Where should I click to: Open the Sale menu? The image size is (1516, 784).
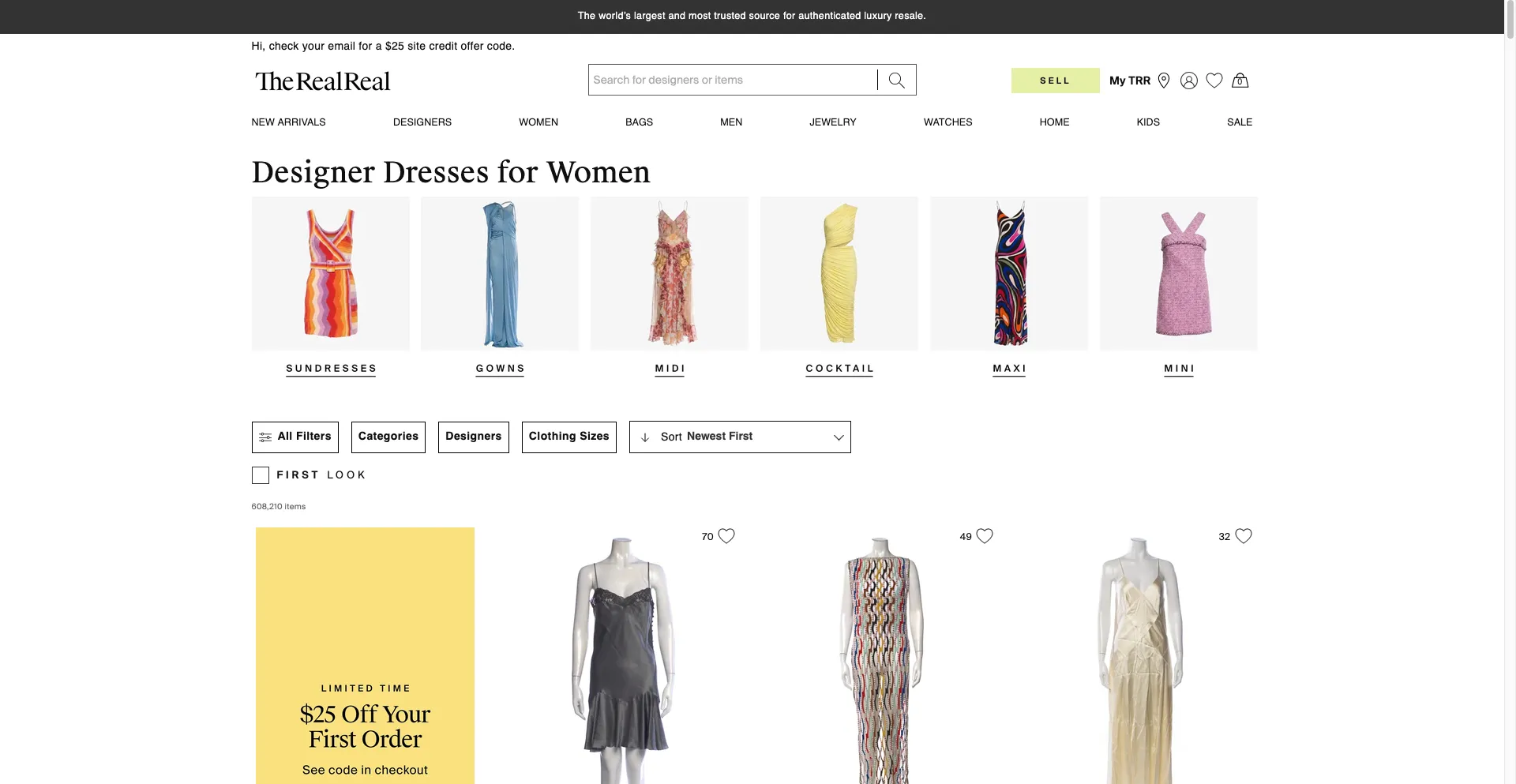pyautogui.click(x=1240, y=122)
